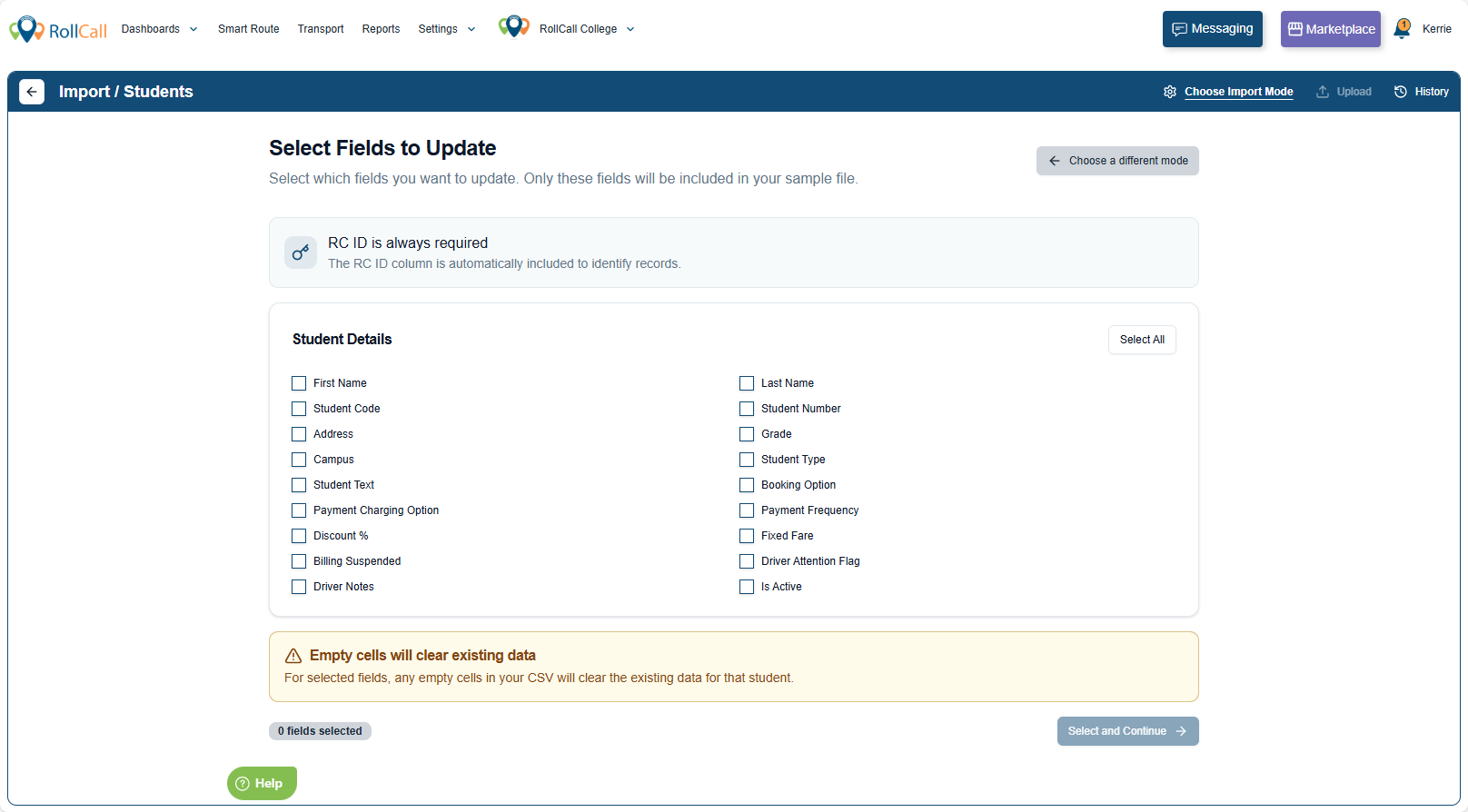Click the Student Details section heading

(x=342, y=339)
